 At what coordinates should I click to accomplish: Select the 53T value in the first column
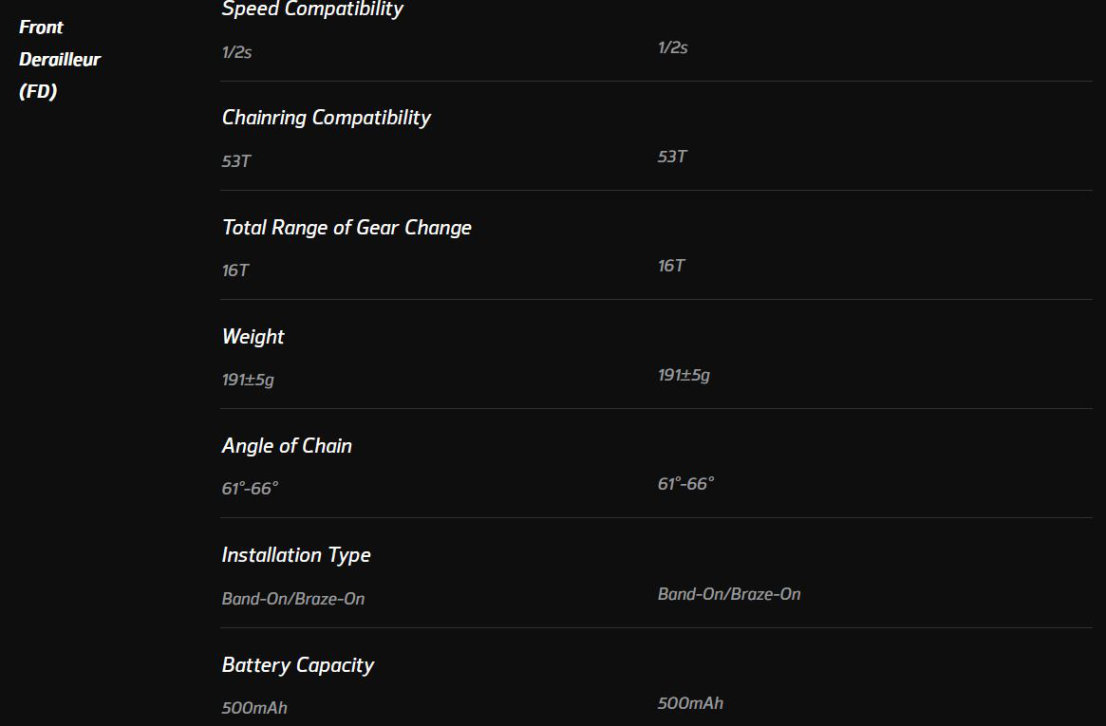tap(237, 161)
